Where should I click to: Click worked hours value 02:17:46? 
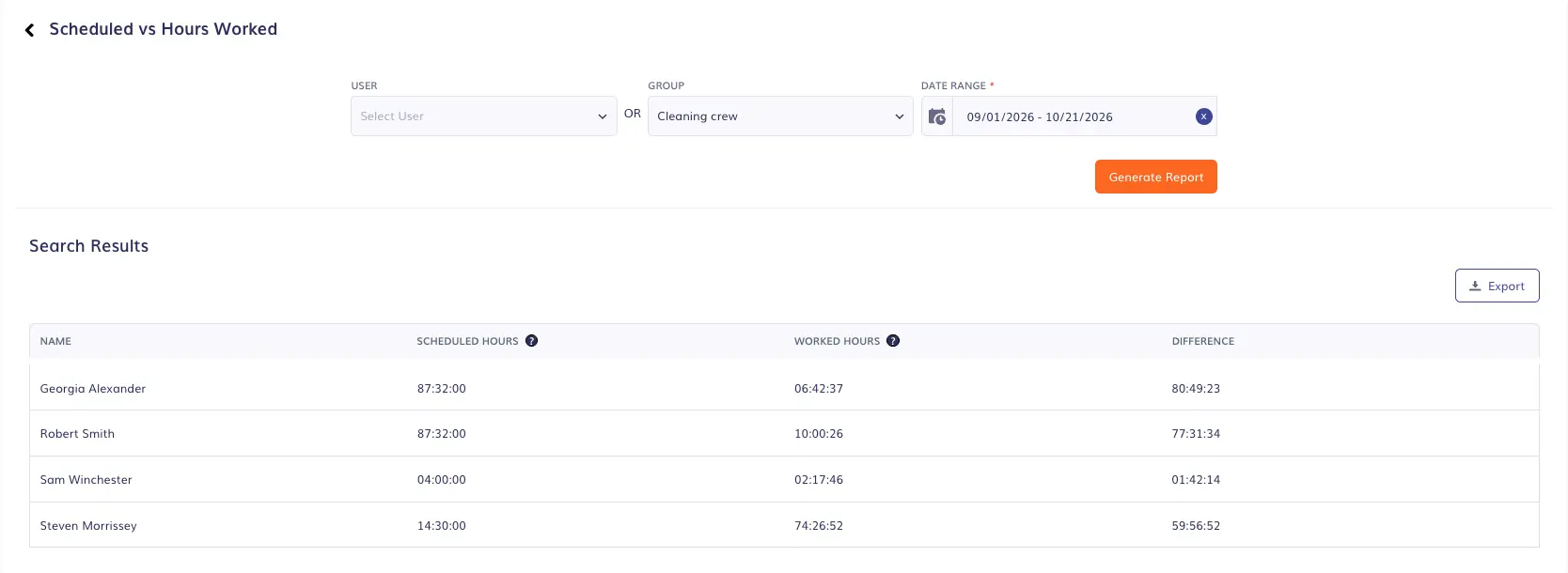click(x=819, y=480)
